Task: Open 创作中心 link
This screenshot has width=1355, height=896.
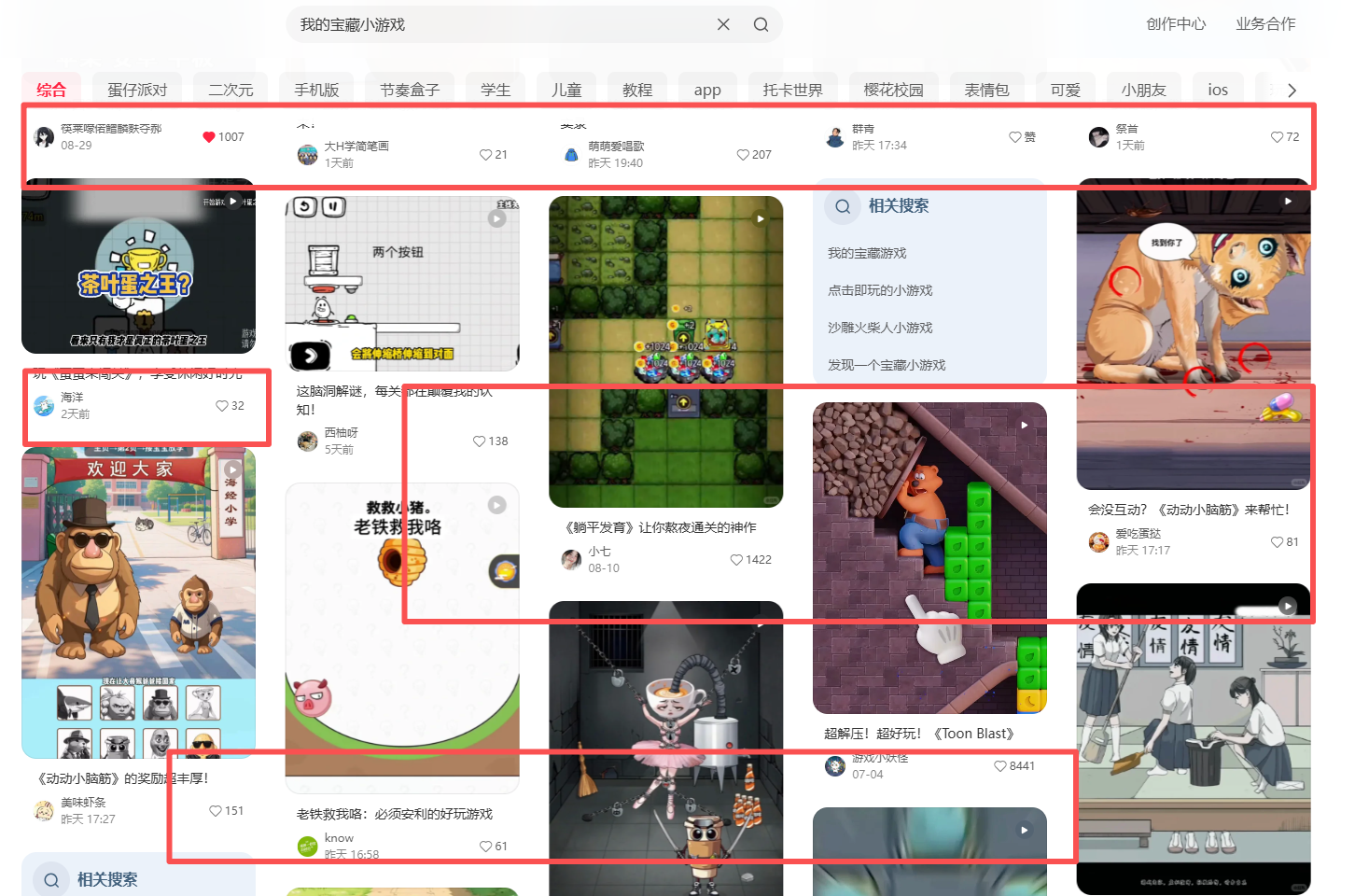Action: (1176, 24)
